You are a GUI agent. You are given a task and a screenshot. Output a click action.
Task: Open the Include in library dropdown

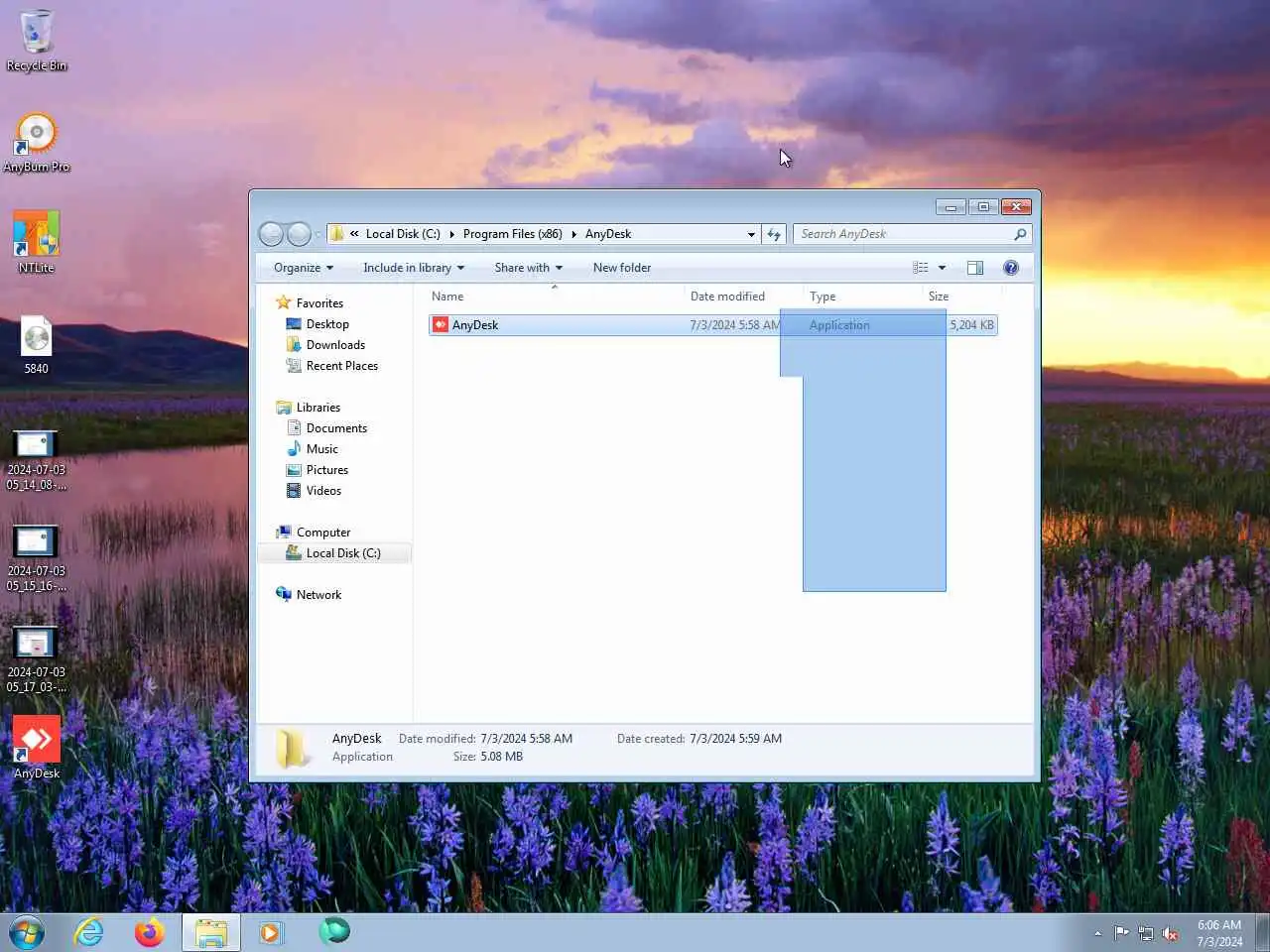(x=414, y=268)
